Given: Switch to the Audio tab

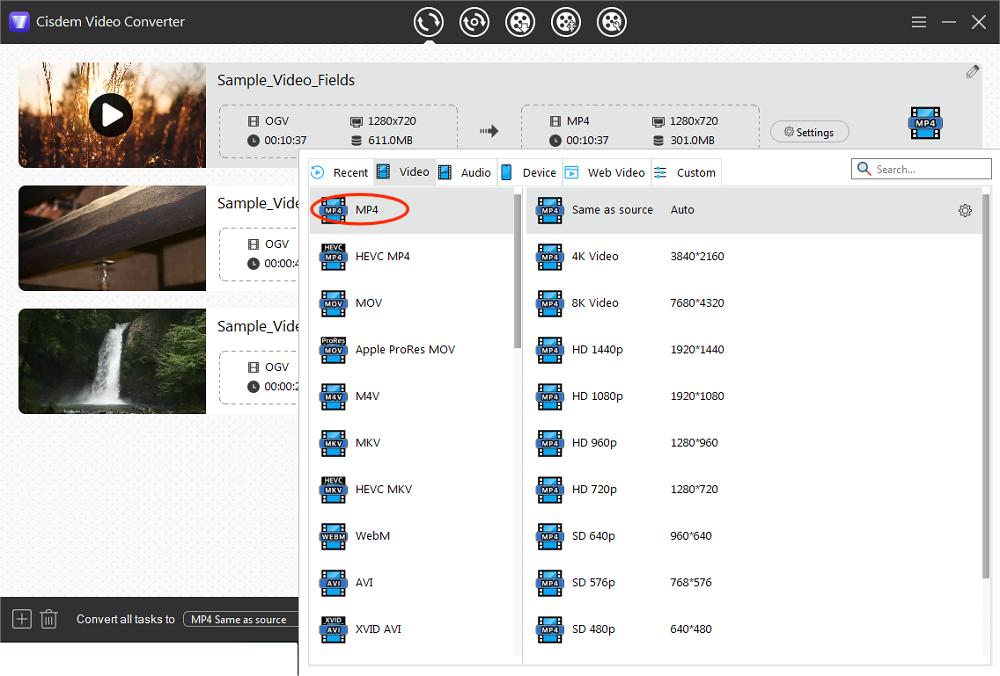Looking at the screenshot, I should coord(466,172).
